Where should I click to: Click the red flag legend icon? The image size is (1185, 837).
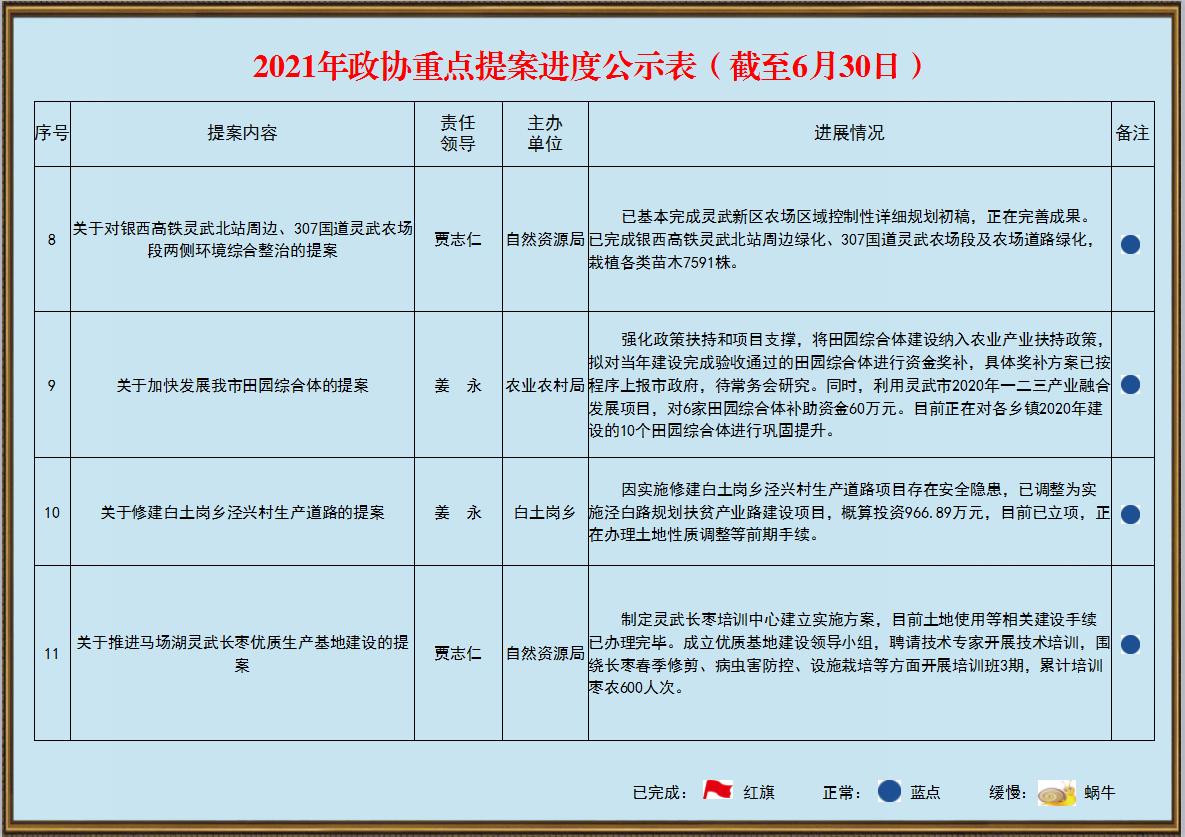point(717,790)
